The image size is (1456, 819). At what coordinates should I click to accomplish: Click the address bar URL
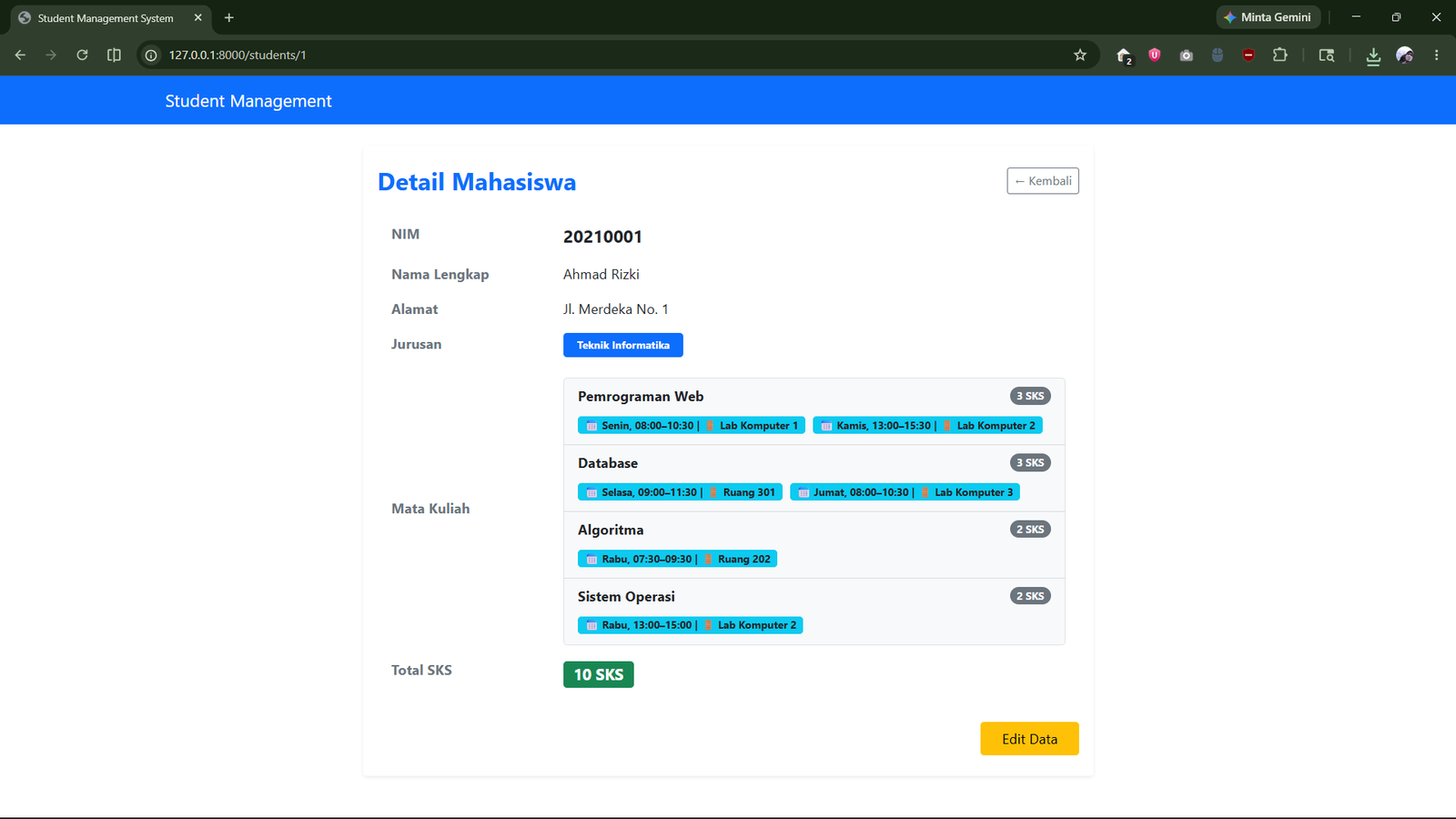[238, 55]
